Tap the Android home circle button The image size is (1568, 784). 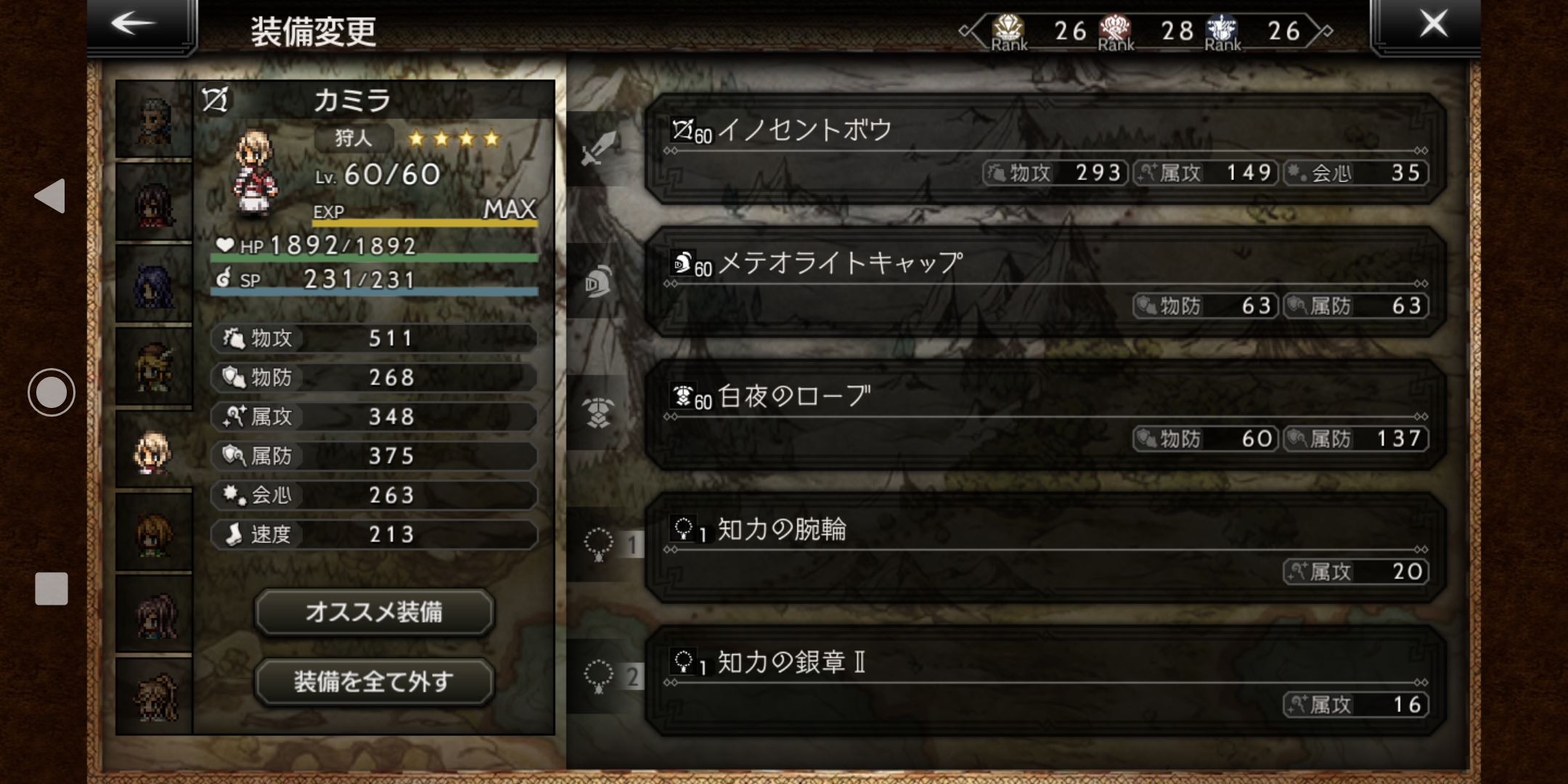click(x=51, y=392)
